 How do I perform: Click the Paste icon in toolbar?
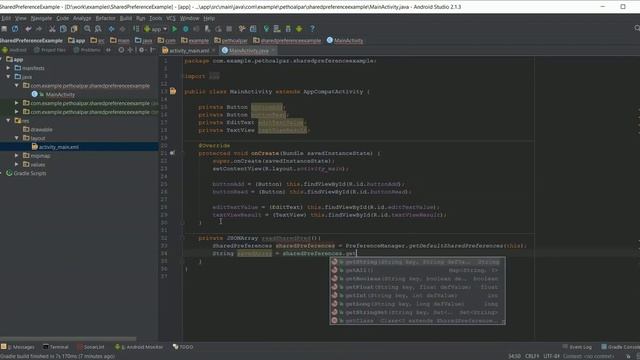pos(74,29)
